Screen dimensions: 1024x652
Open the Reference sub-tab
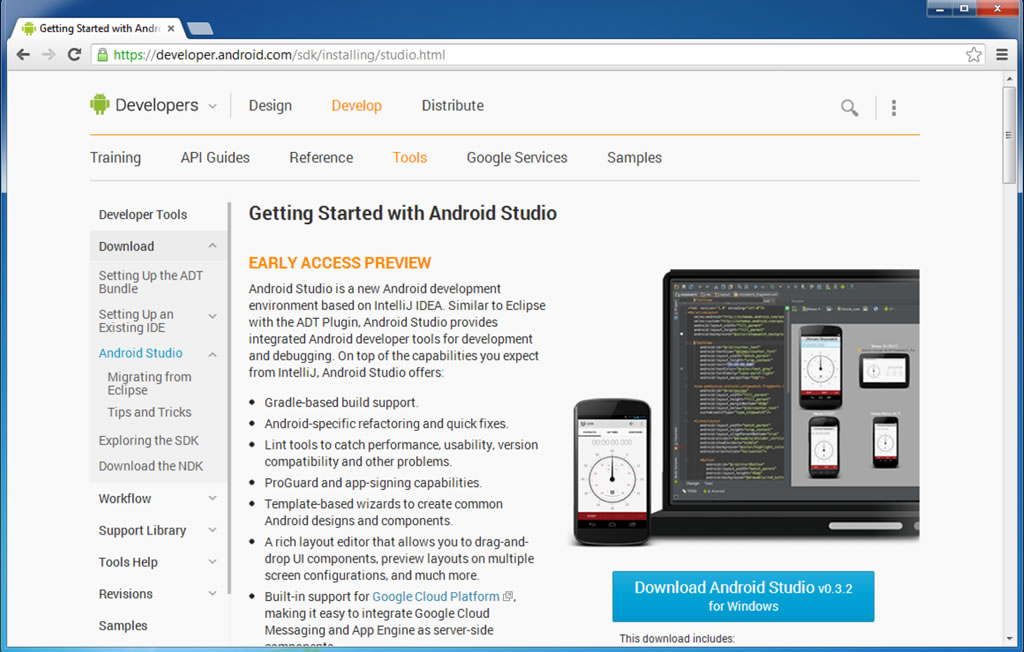click(321, 157)
